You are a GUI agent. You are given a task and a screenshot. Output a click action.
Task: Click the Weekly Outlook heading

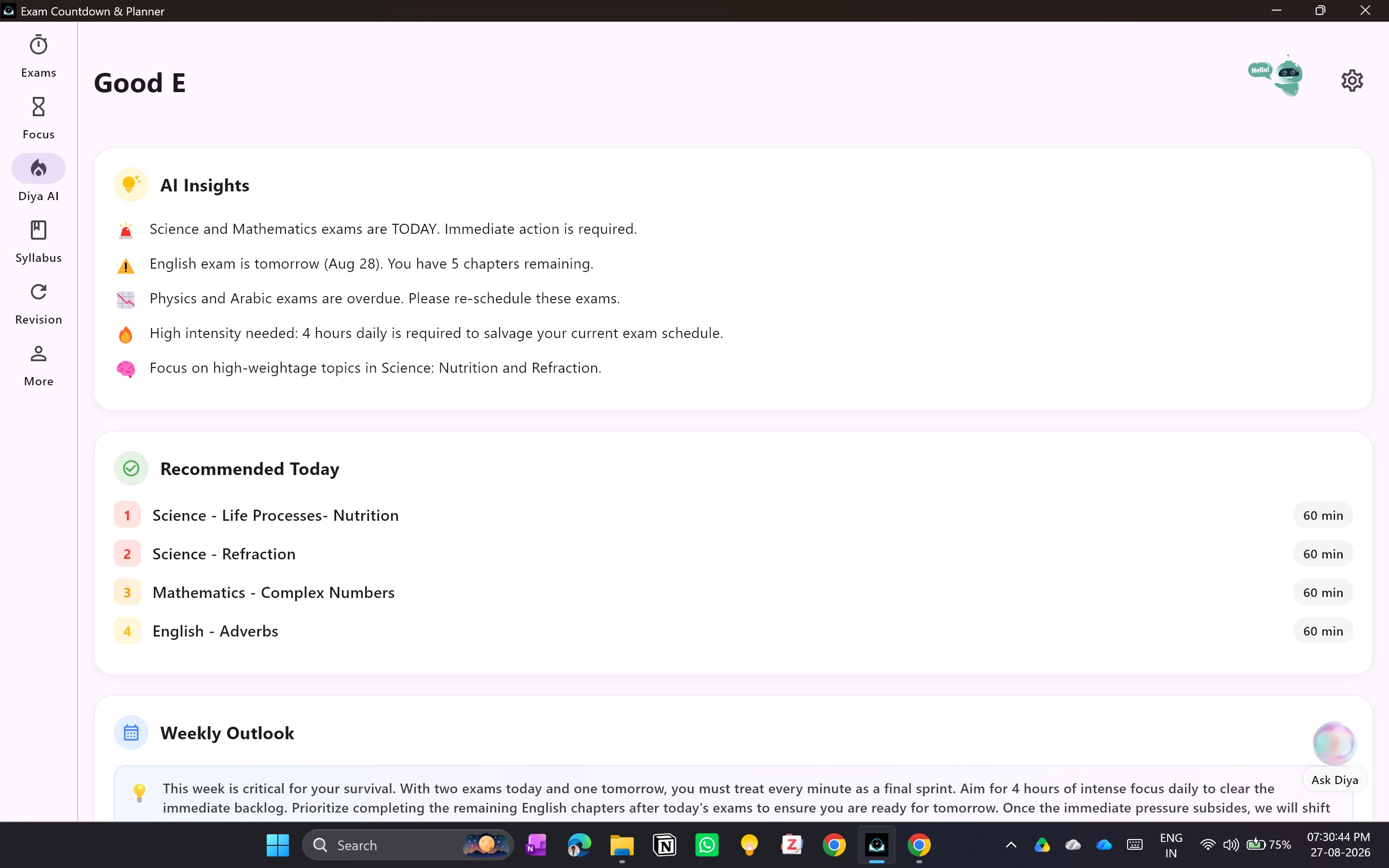(x=227, y=732)
